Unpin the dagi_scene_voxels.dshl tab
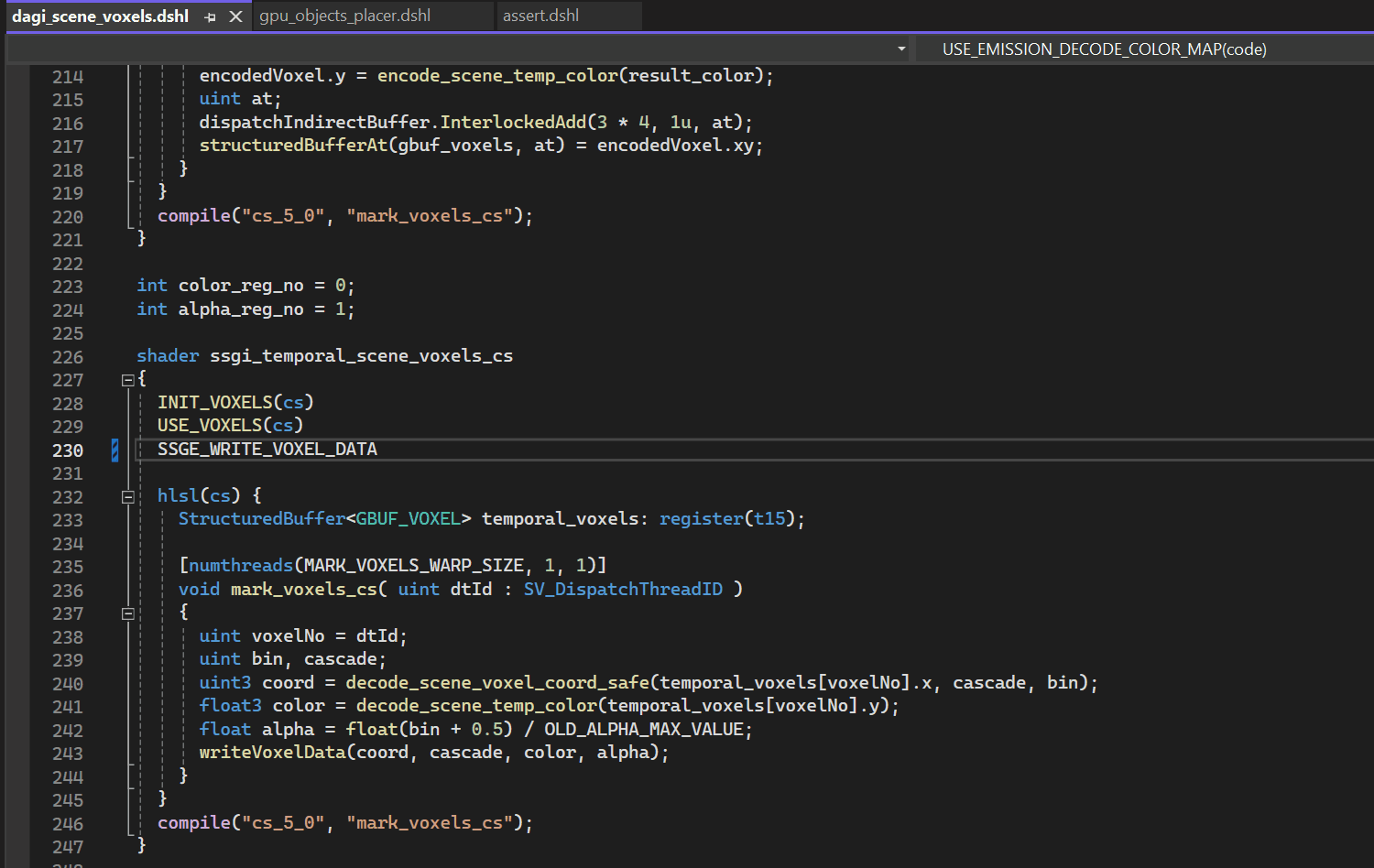 (210, 16)
